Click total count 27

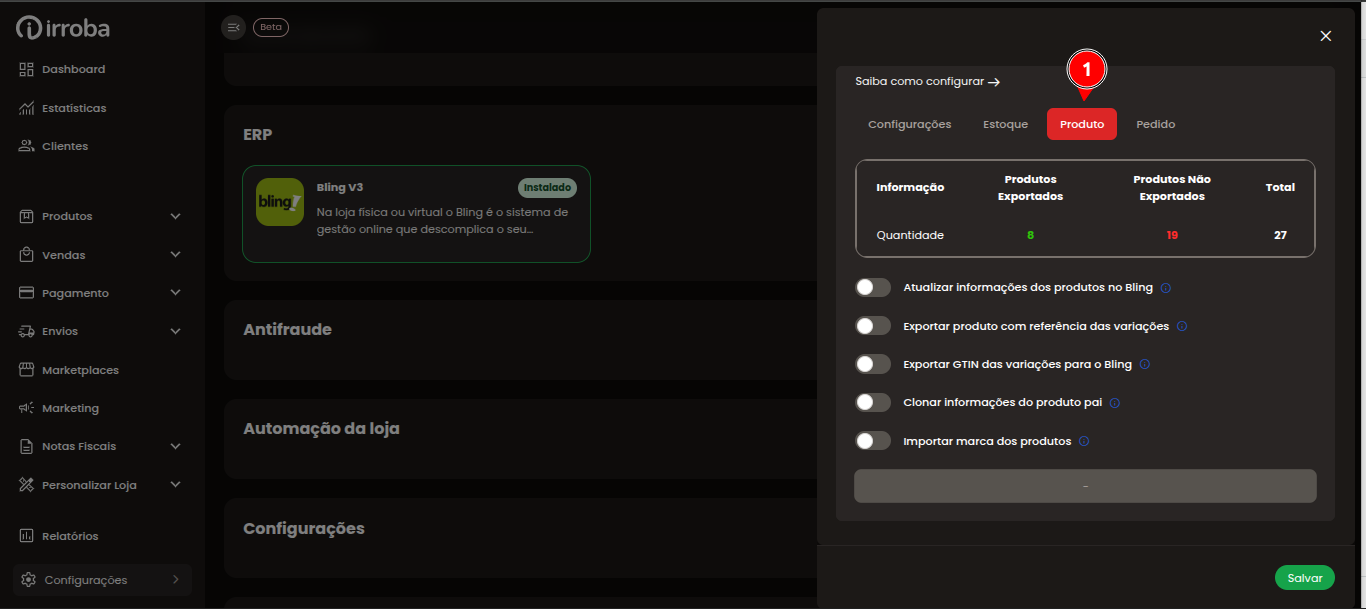[1280, 235]
